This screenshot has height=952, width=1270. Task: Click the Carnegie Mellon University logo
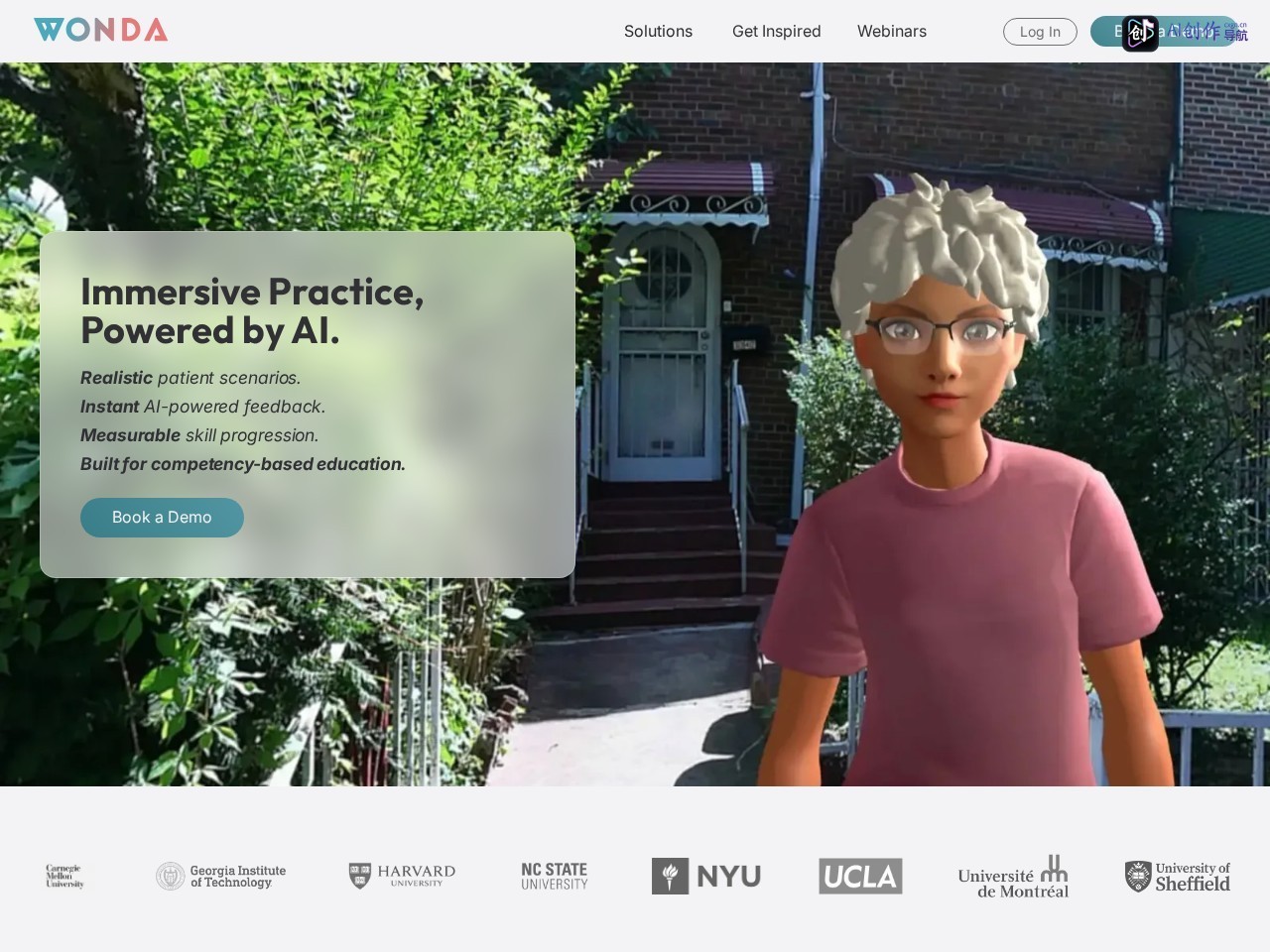tap(64, 877)
